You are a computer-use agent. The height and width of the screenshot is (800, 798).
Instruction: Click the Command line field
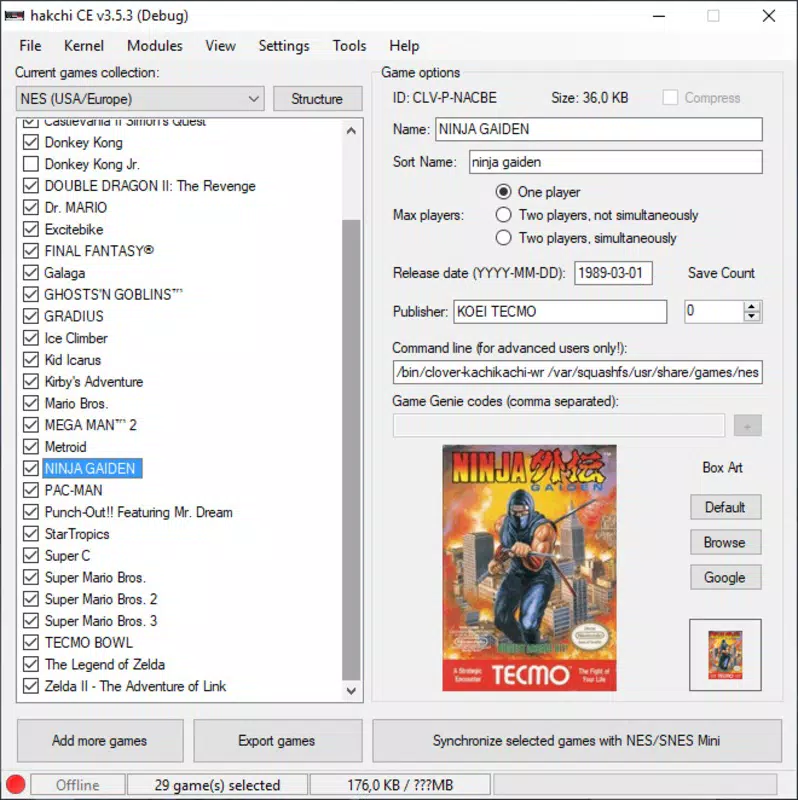coord(578,372)
